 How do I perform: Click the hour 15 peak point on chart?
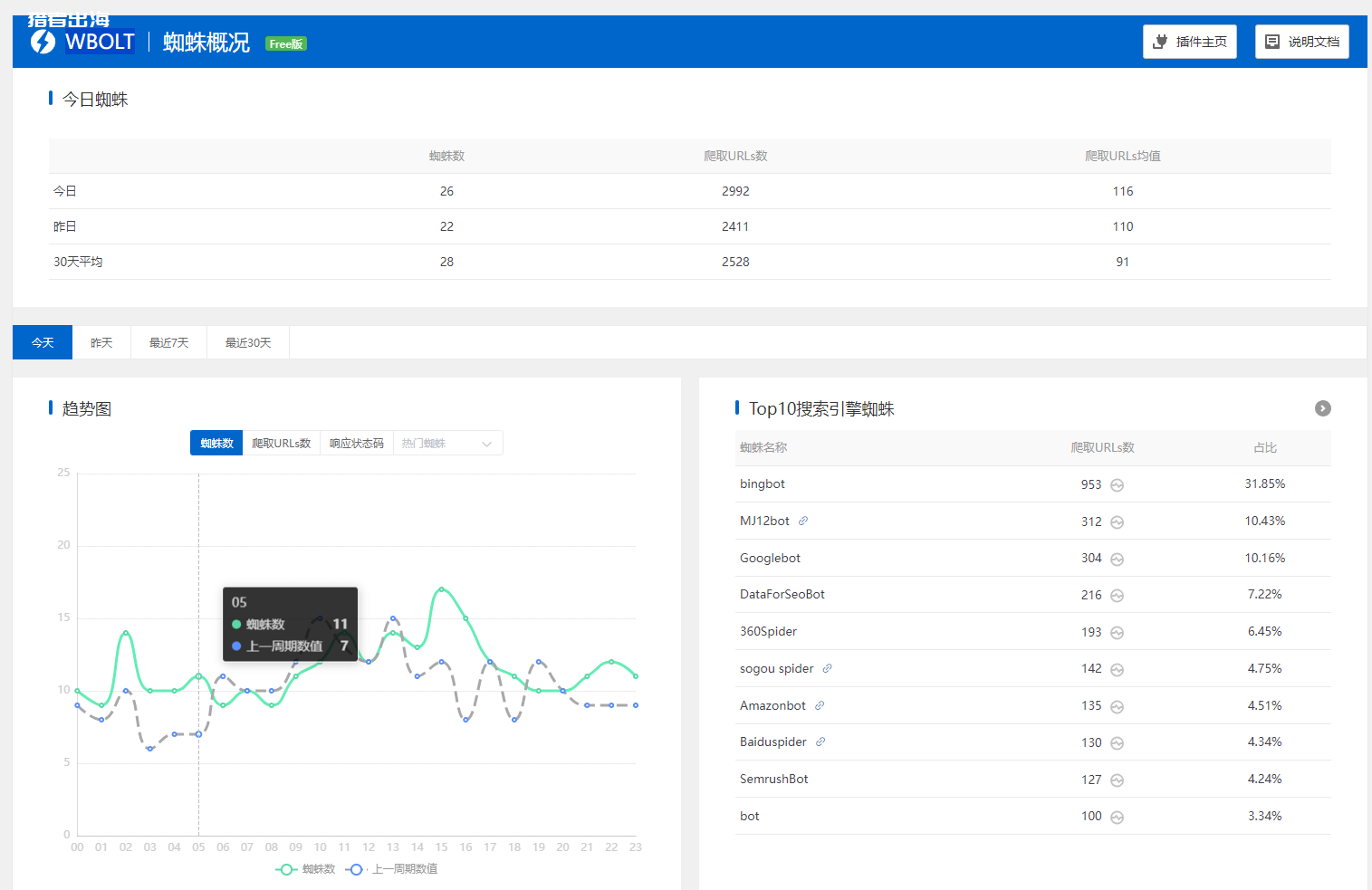442,589
